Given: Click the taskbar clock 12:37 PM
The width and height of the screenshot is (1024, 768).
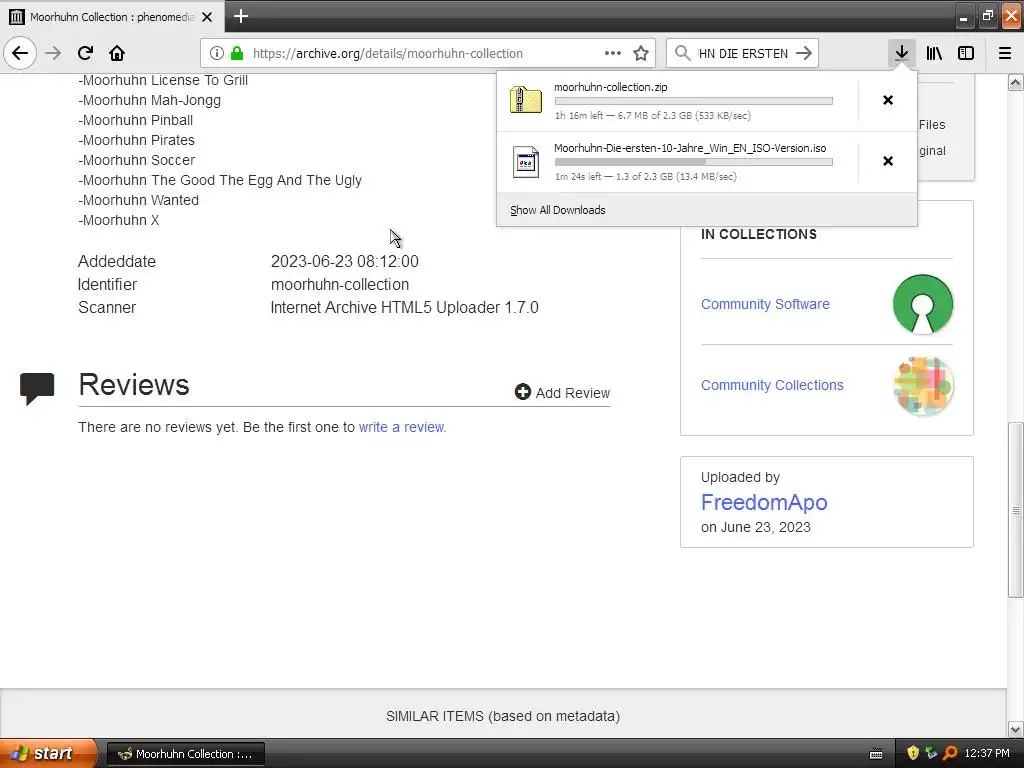Looking at the screenshot, I should 987,754.
